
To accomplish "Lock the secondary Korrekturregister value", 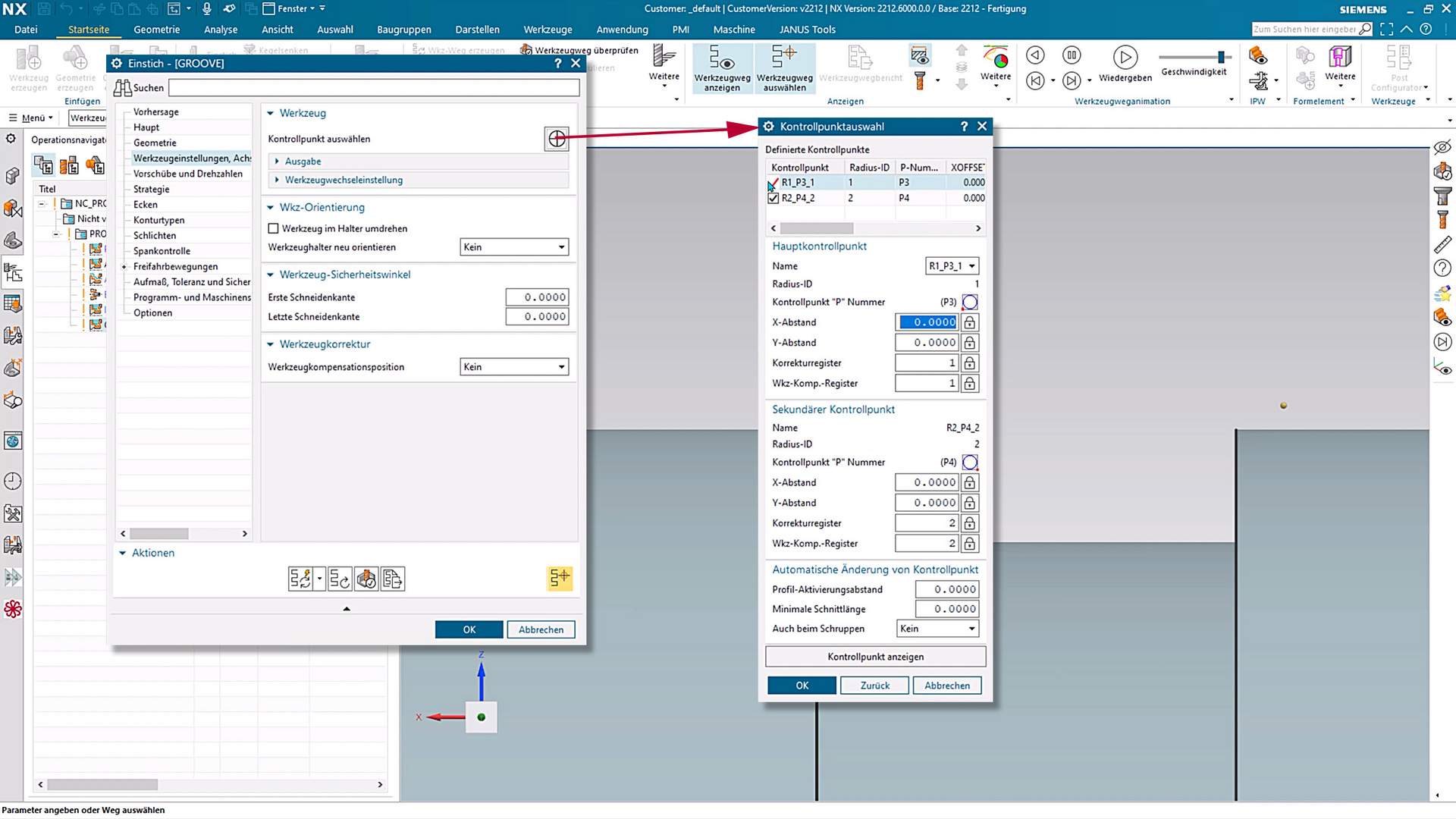I will tap(969, 523).
